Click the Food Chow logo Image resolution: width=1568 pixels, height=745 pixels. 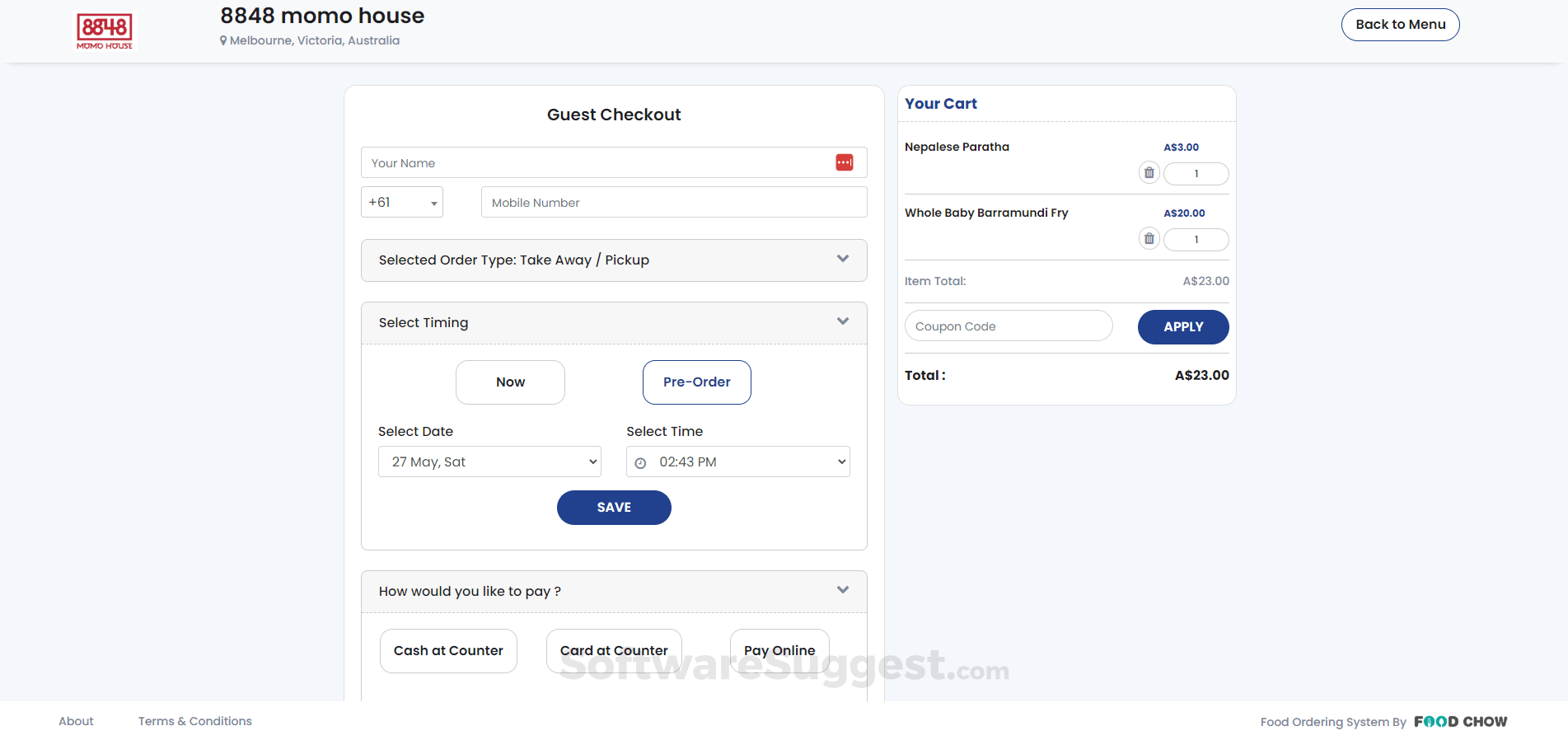pos(1460,722)
